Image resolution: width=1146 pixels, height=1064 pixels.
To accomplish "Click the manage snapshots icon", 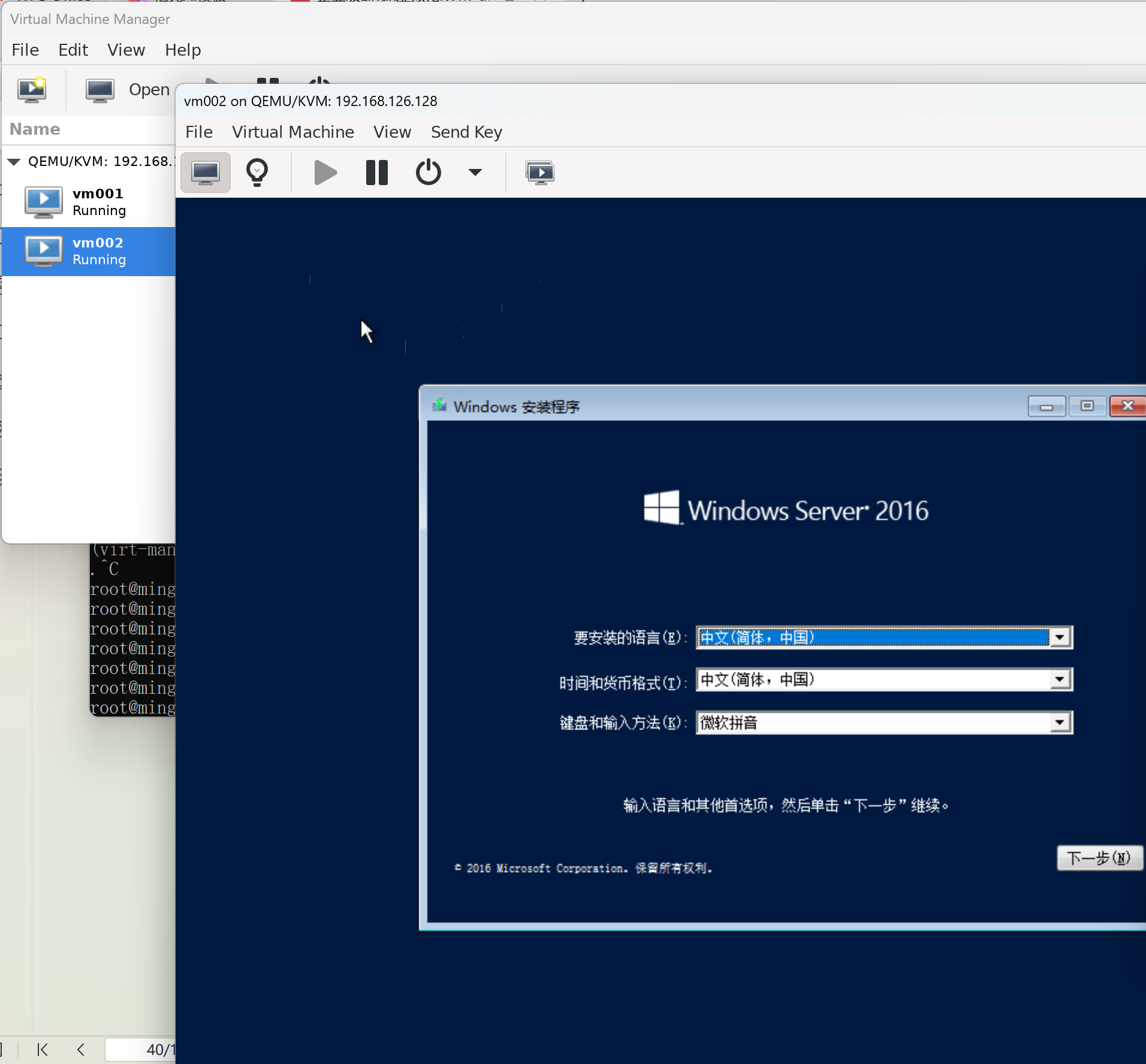I will point(540,173).
